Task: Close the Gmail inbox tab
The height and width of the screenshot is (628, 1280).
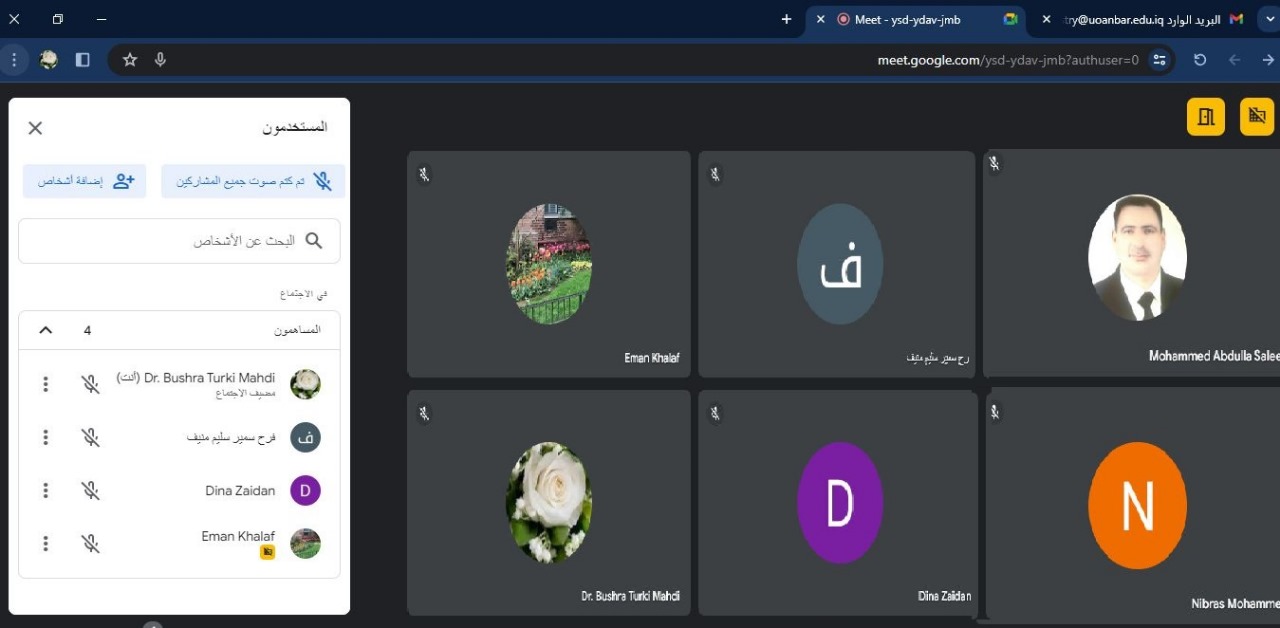Action: pyautogui.click(x=1046, y=19)
